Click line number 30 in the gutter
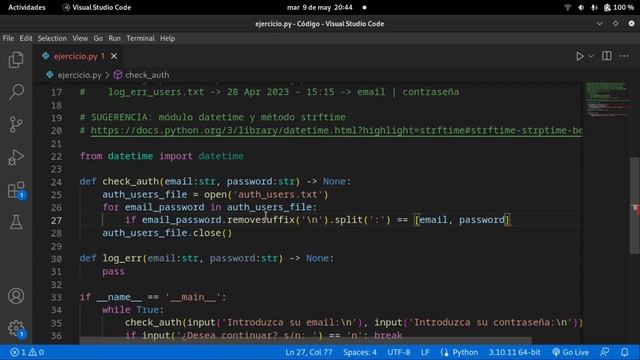Screen dimensions: 640x360 pyautogui.click(x=56, y=259)
